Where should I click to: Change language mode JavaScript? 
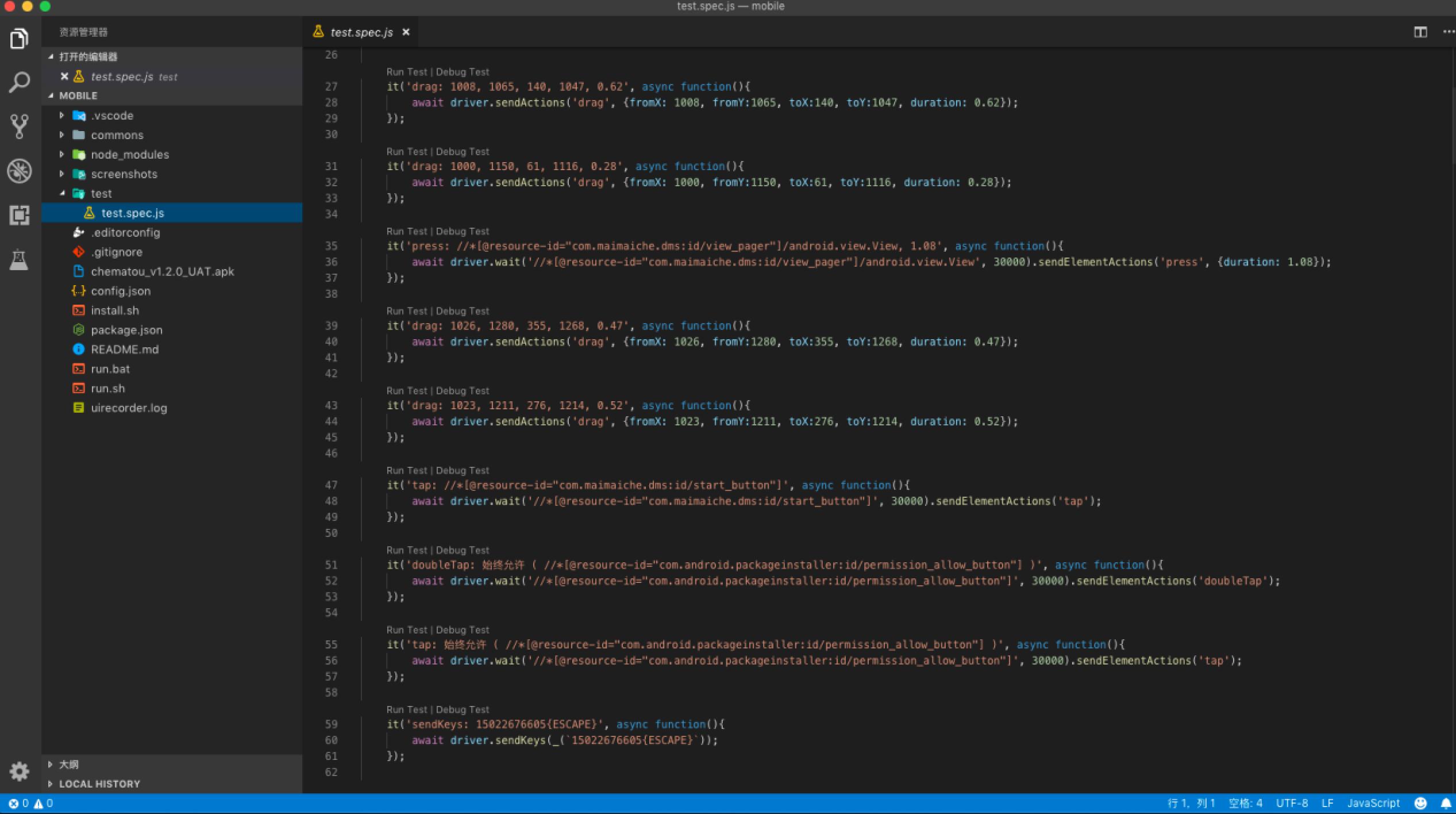point(1373,803)
